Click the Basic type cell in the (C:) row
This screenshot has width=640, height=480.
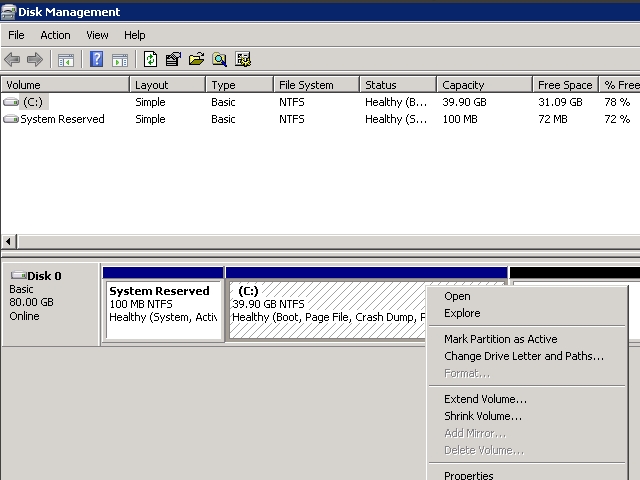(x=223, y=102)
